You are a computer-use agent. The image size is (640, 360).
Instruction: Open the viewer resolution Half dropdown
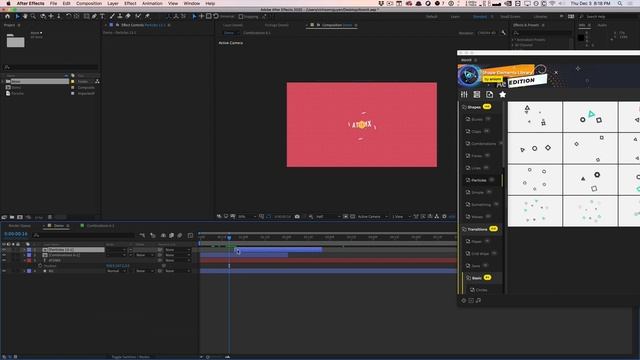pos(328,217)
